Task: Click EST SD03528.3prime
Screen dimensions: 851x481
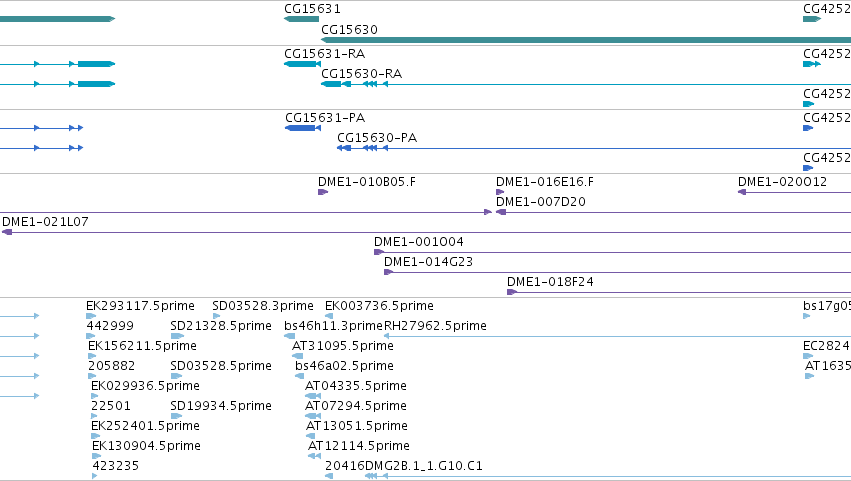Action: pyautogui.click(x=263, y=306)
